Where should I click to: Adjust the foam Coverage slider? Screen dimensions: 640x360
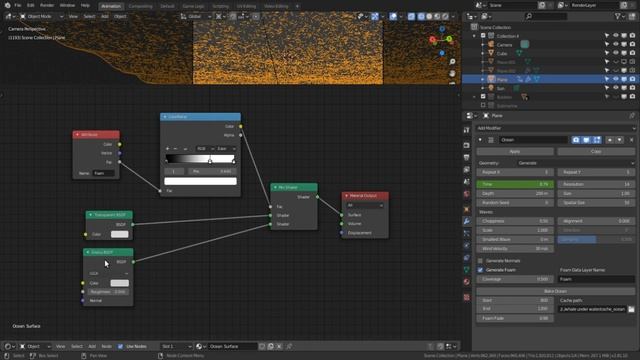pos(515,279)
